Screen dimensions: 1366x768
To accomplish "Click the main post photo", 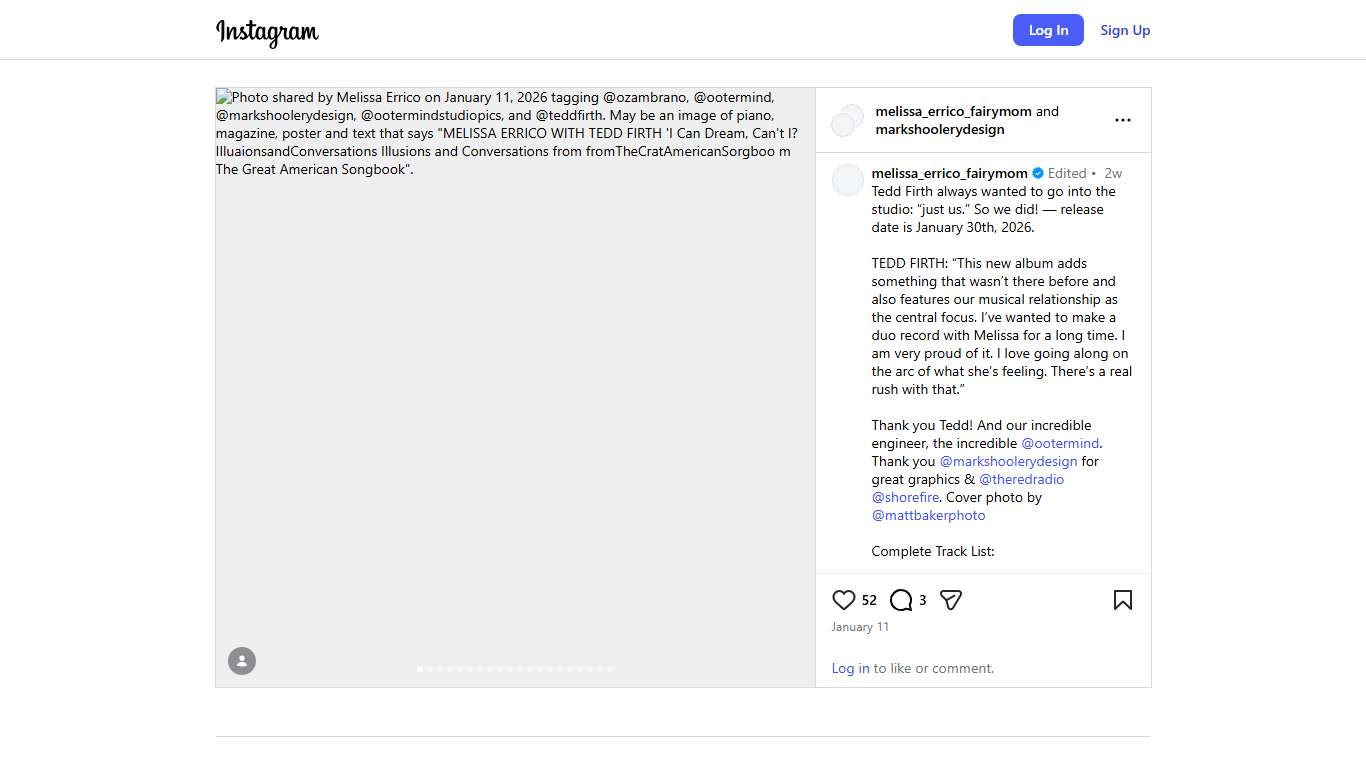I will coord(515,400).
